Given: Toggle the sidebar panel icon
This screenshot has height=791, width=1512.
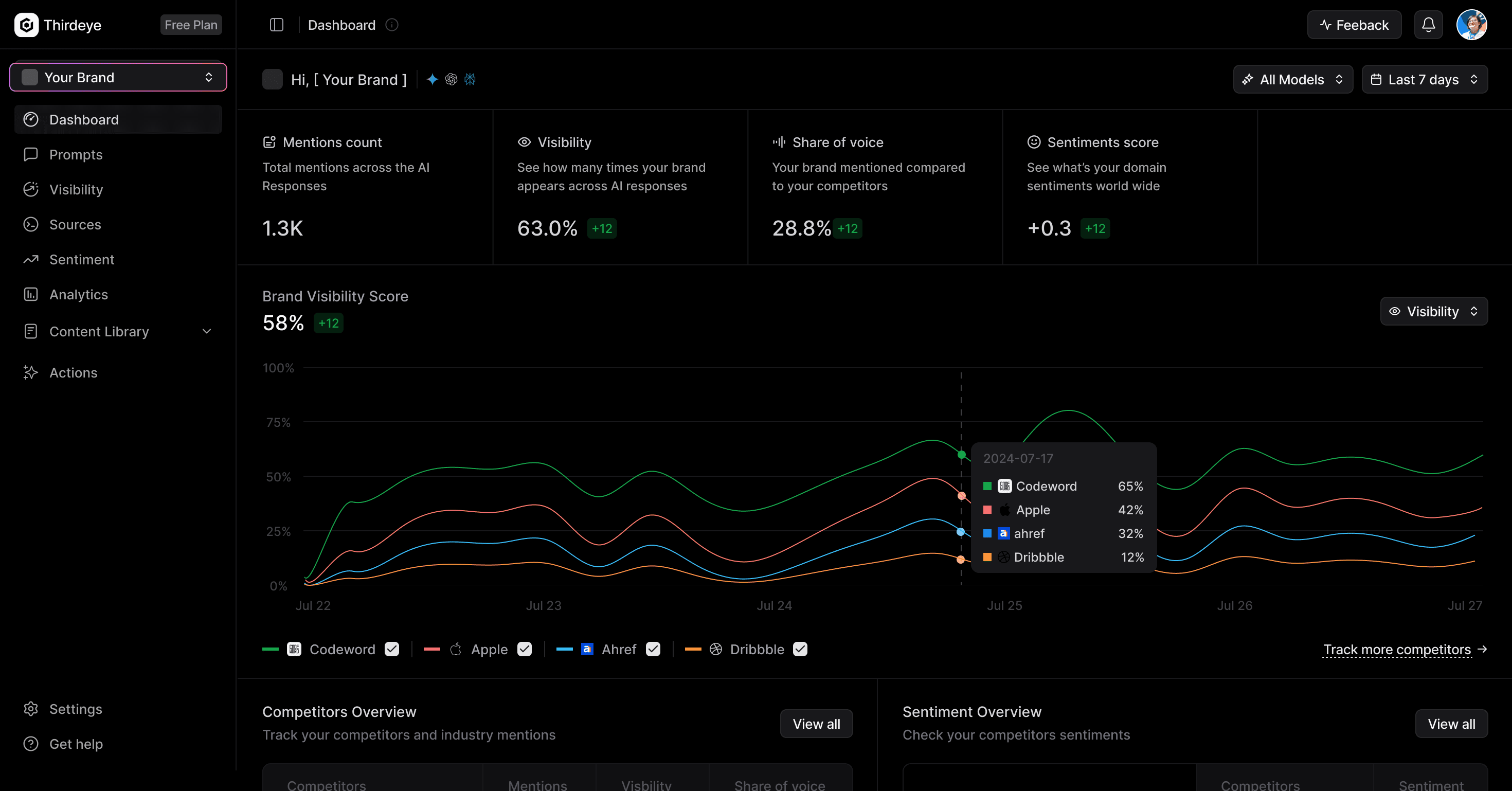Looking at the screenshot, I should (x=277, y=25).
